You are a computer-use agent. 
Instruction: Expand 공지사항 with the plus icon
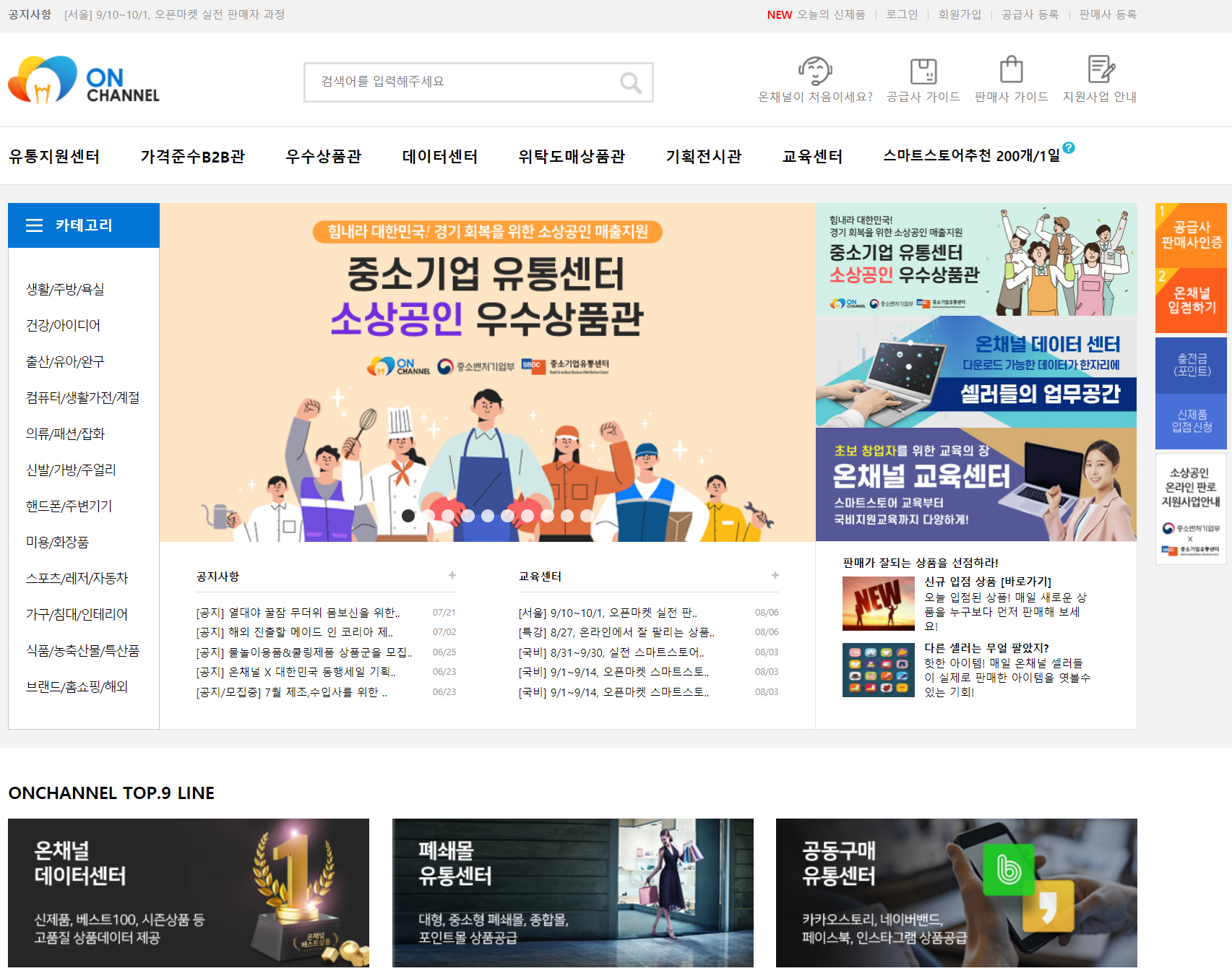452,575
